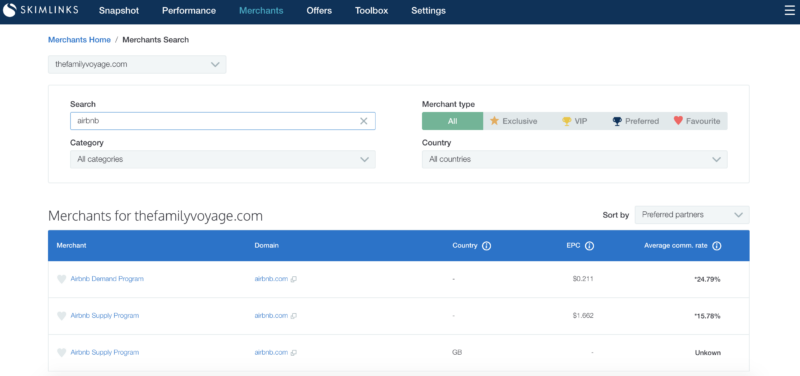Screen dimensions: 800x376
Task: Focus the Search input field
Action: pyautogui.click(x=222, y=121)
